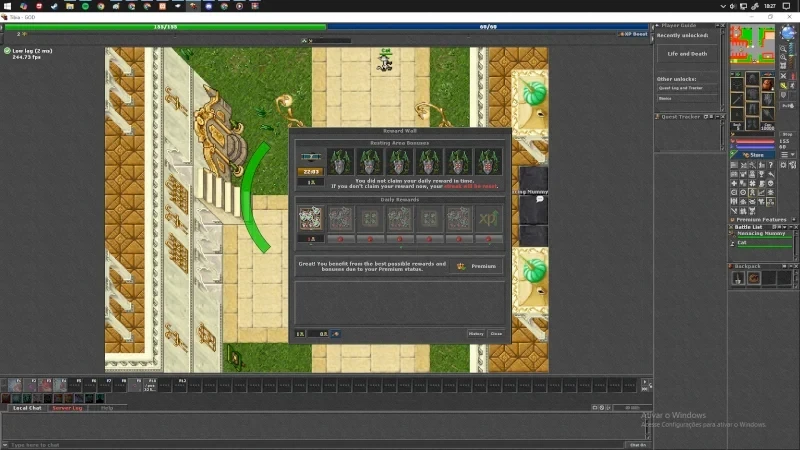Click the armor equipment slot
The image size is (800, 450).
[753, 93]
